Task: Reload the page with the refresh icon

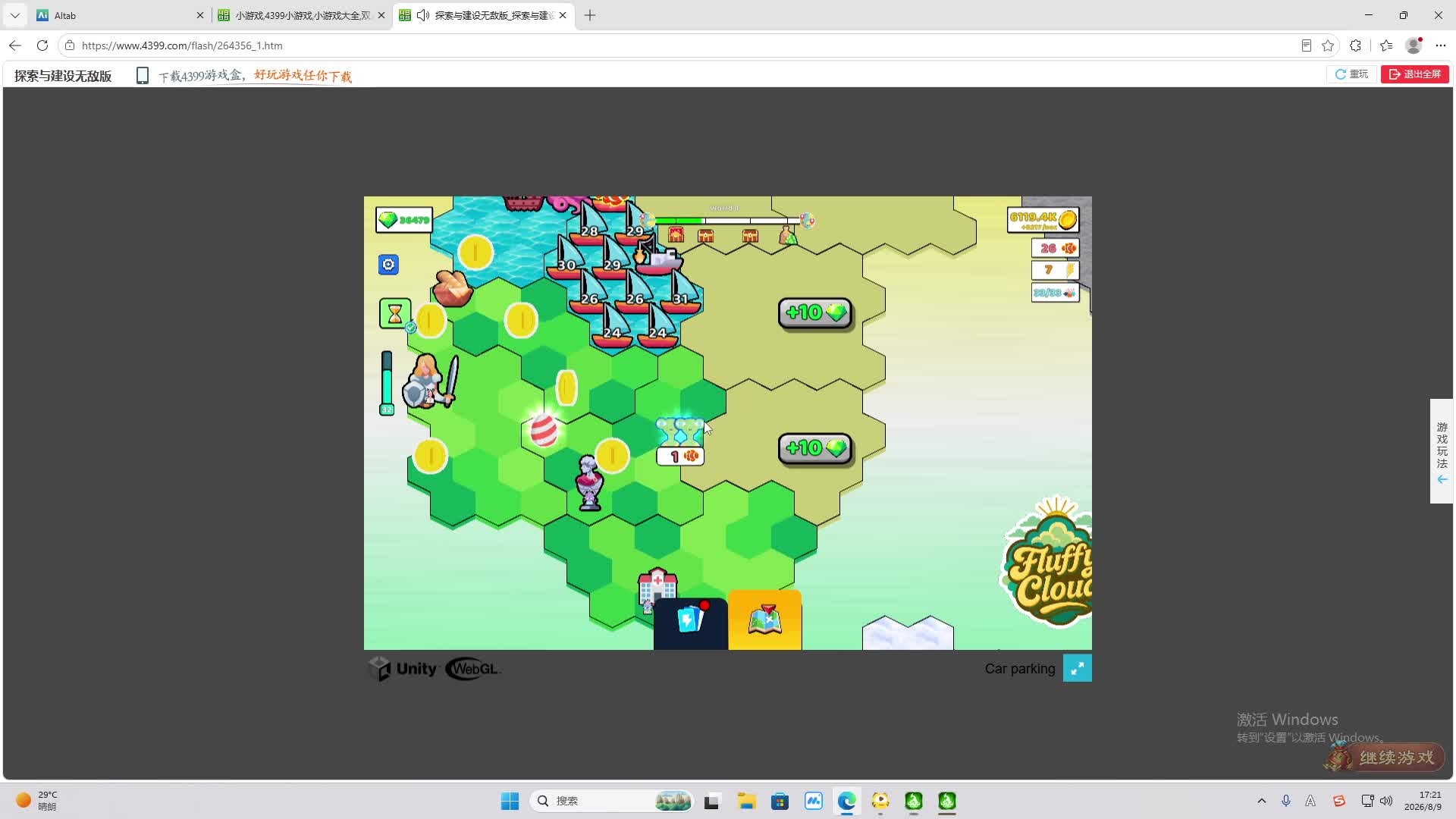Action: (x=42, y=45)
